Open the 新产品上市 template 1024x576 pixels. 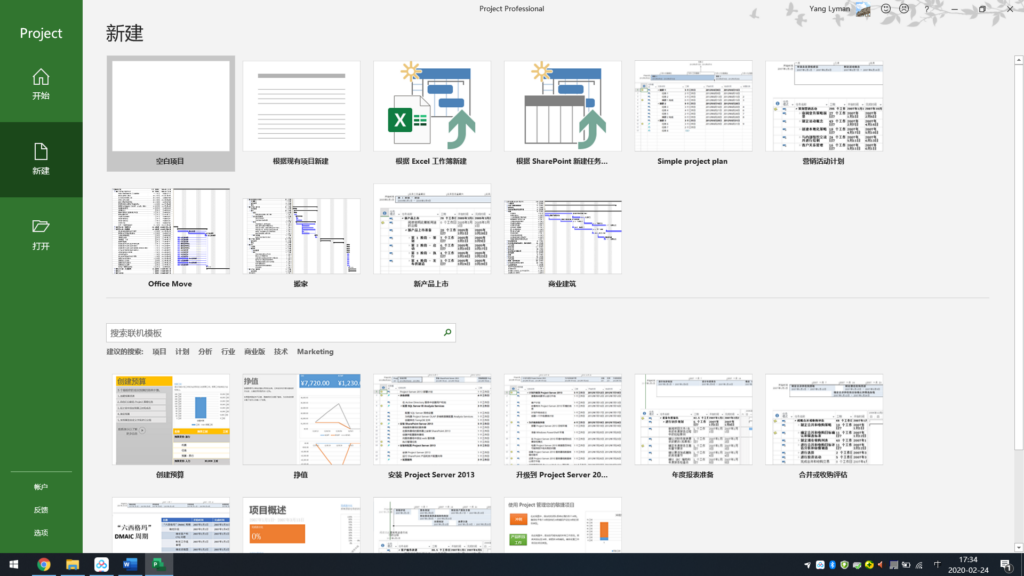[432, 229]
